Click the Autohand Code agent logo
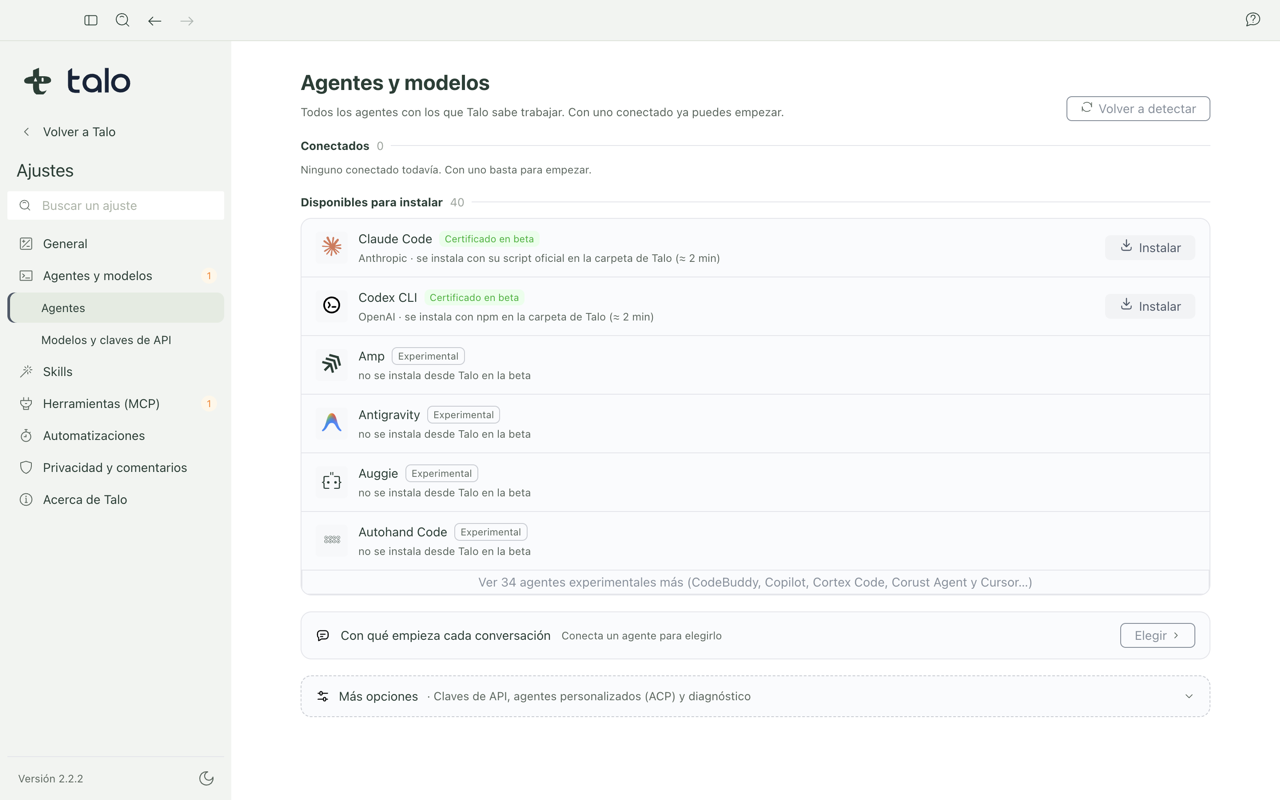The height and width of the screenshot is (800, 1280). click(332, 540)
